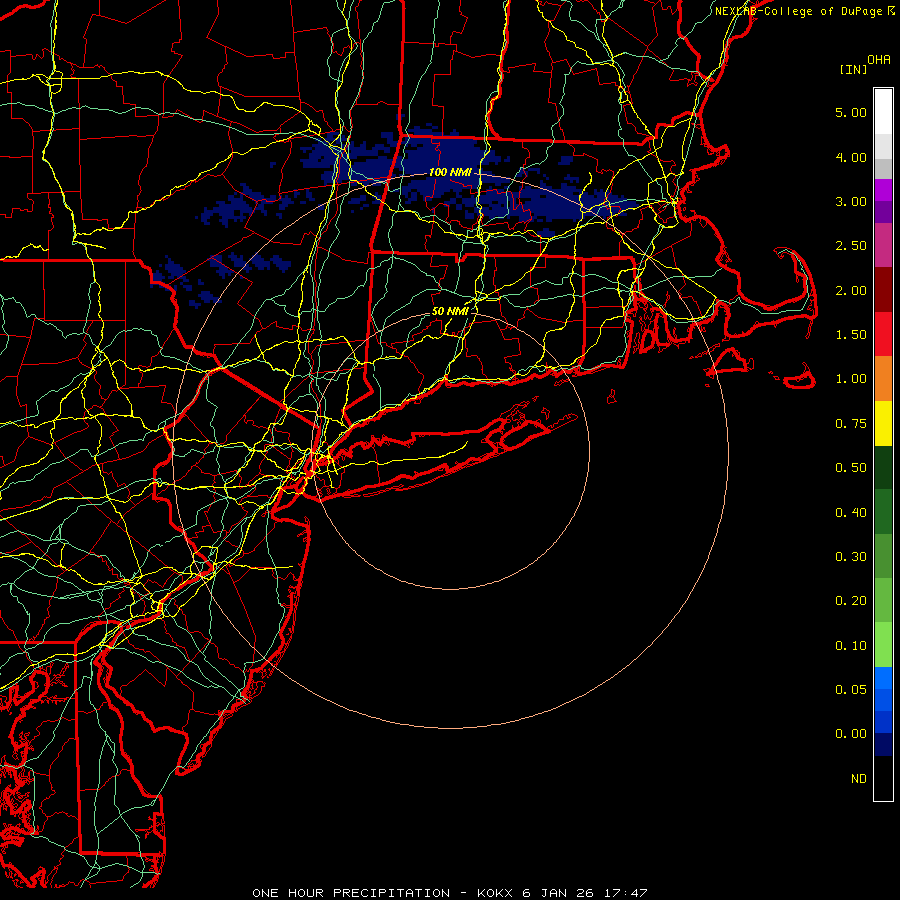The height and width of the screenshot is (900, 900).
Task: Click the bright red swatch near 1.50
Action: pos(883,334)
